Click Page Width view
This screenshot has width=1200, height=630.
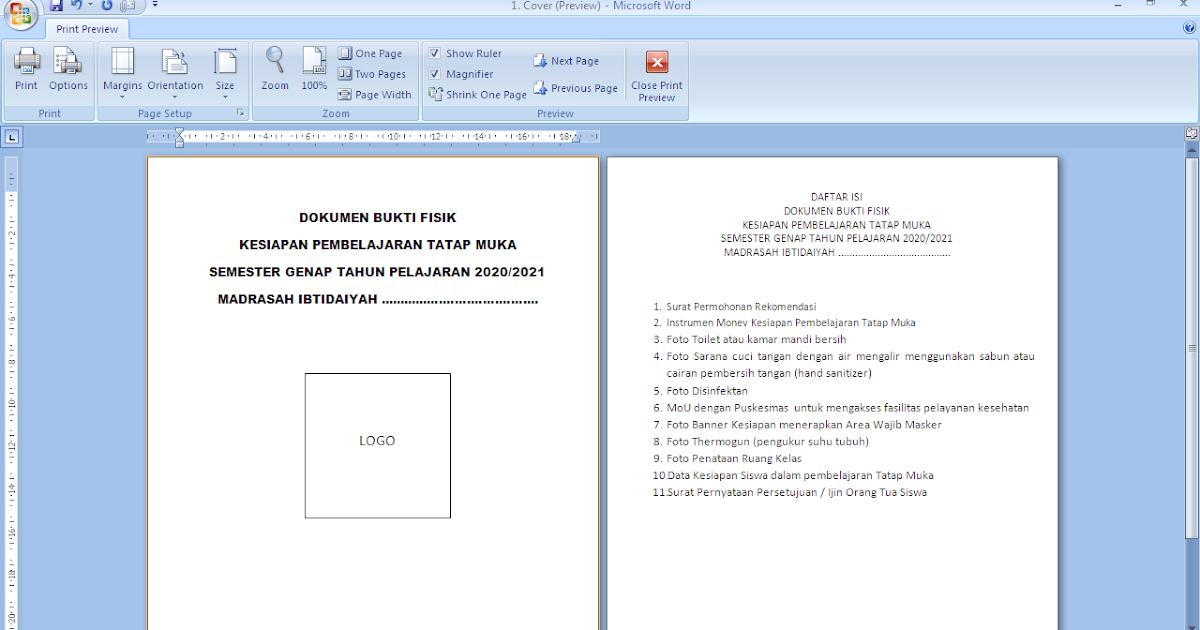[375, 94]
